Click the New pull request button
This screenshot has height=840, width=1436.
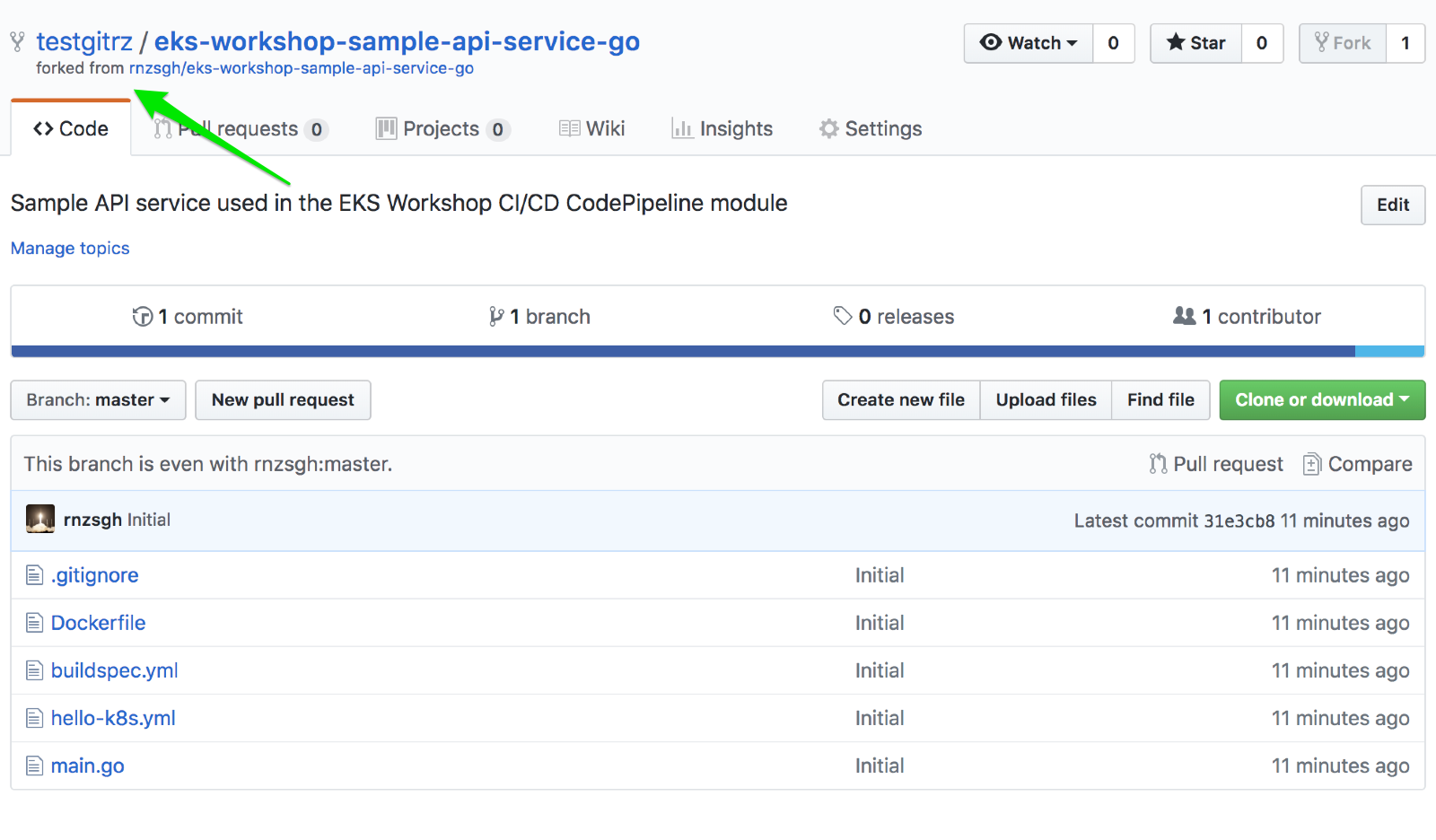pyautogui.click(x=283, y=399)
